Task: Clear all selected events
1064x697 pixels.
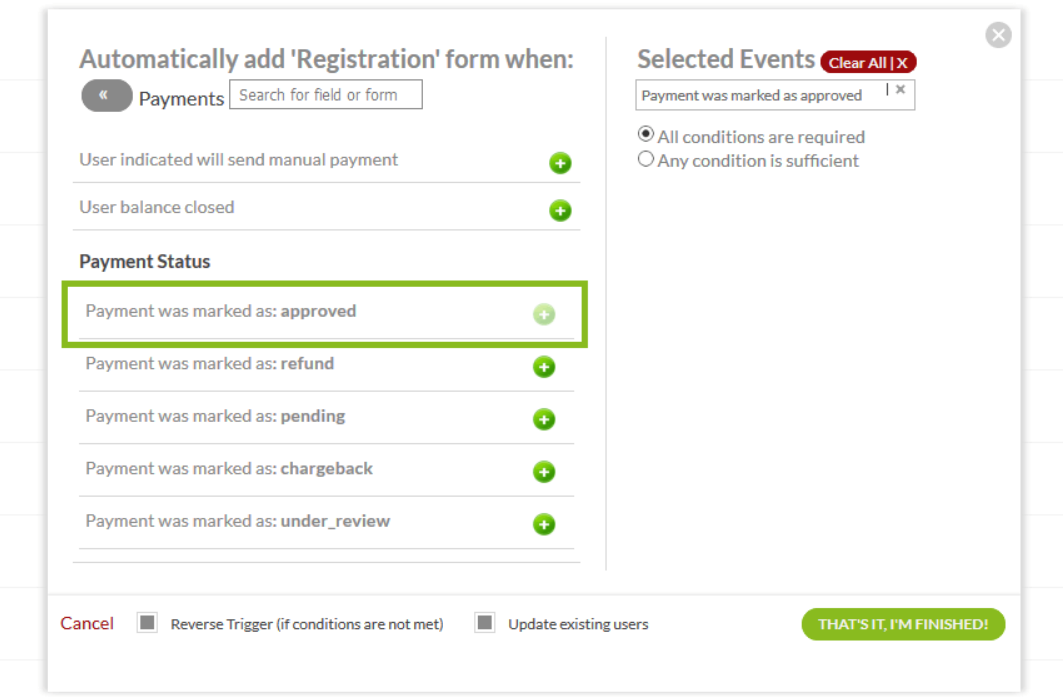Action: [868, 63]
